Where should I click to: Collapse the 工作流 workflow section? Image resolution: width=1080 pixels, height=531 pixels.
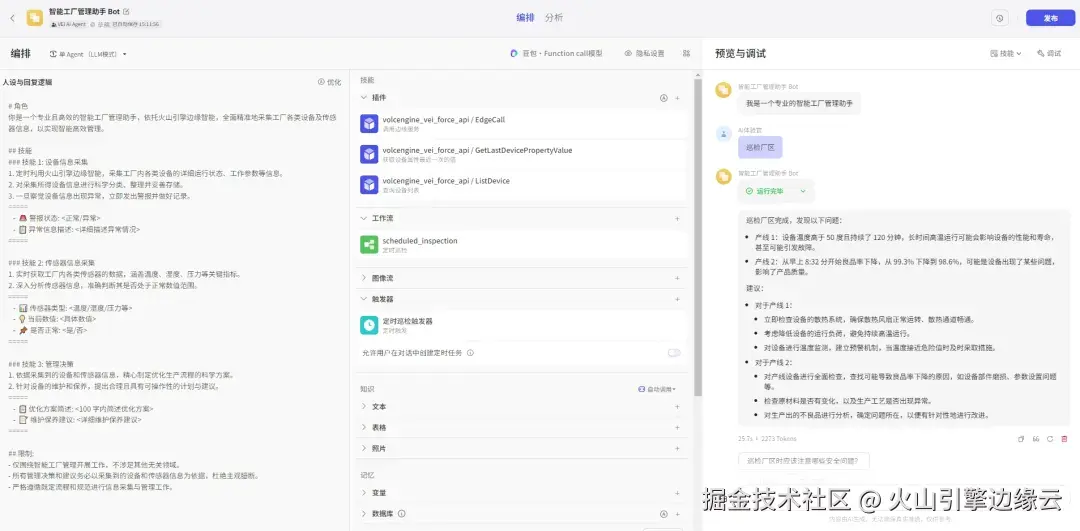[364, 218]
